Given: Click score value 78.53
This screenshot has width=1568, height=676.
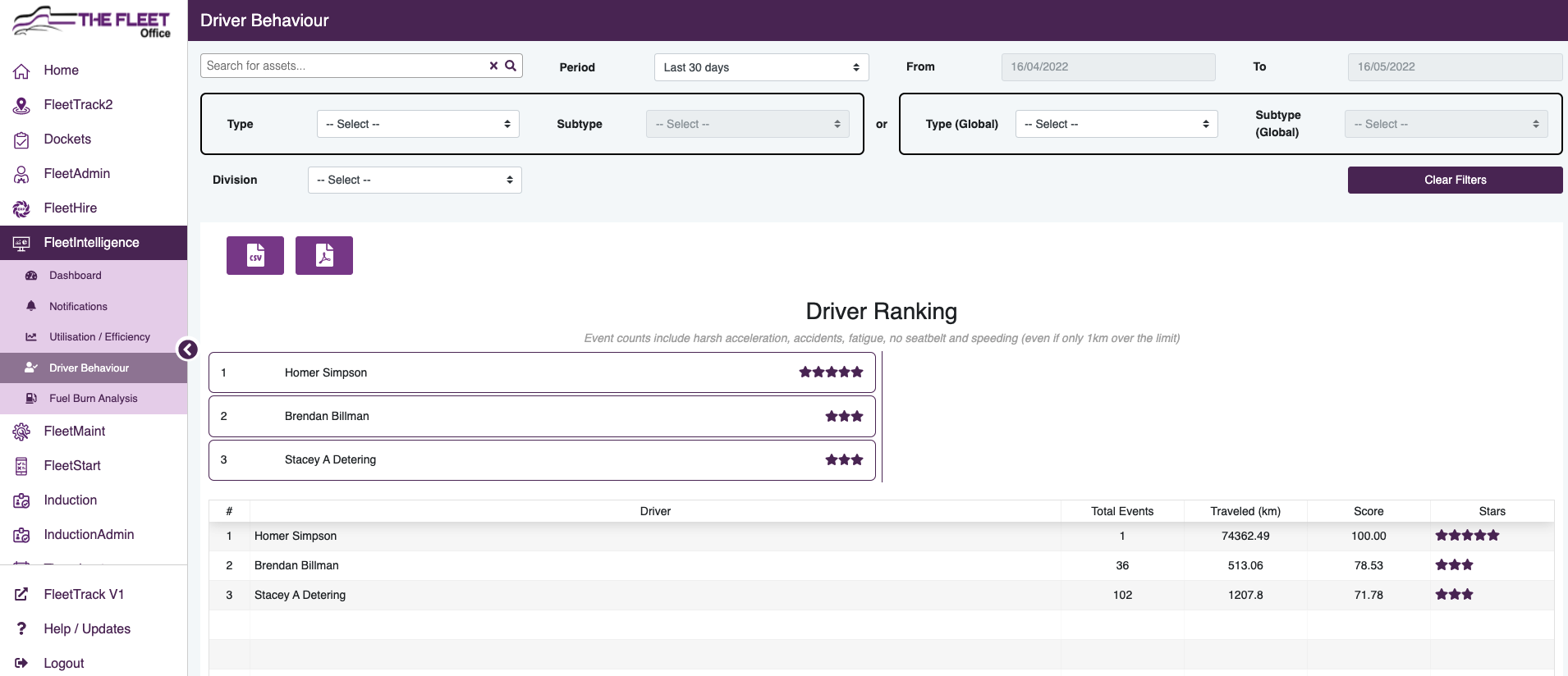Looking at the screenshot, I should [x=1369, y=565].
